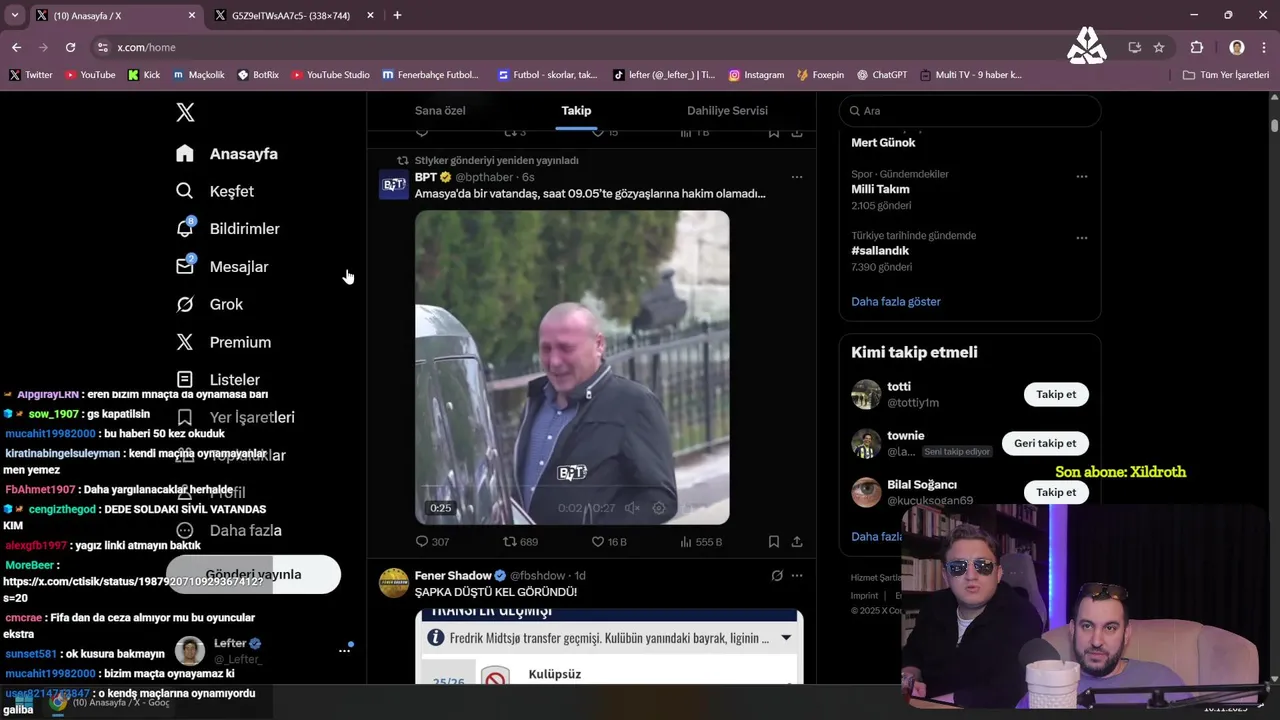This screenshot has height=720, width=1280.
Task: Click the x.com/home address bar
Action: tap(146, 47)
